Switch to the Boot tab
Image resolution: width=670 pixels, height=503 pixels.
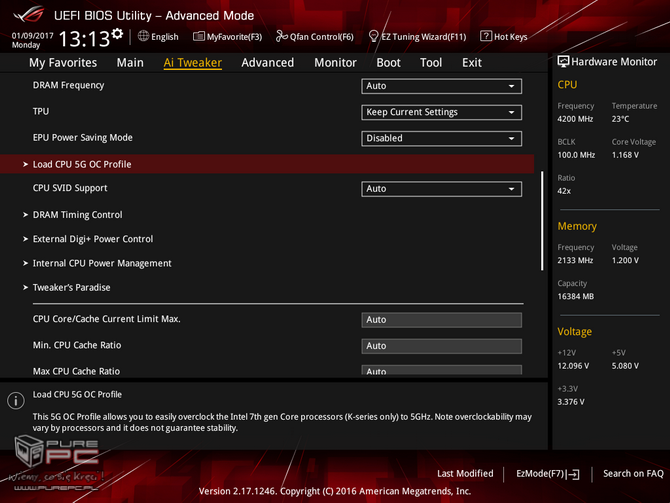[x=388, y=63]
